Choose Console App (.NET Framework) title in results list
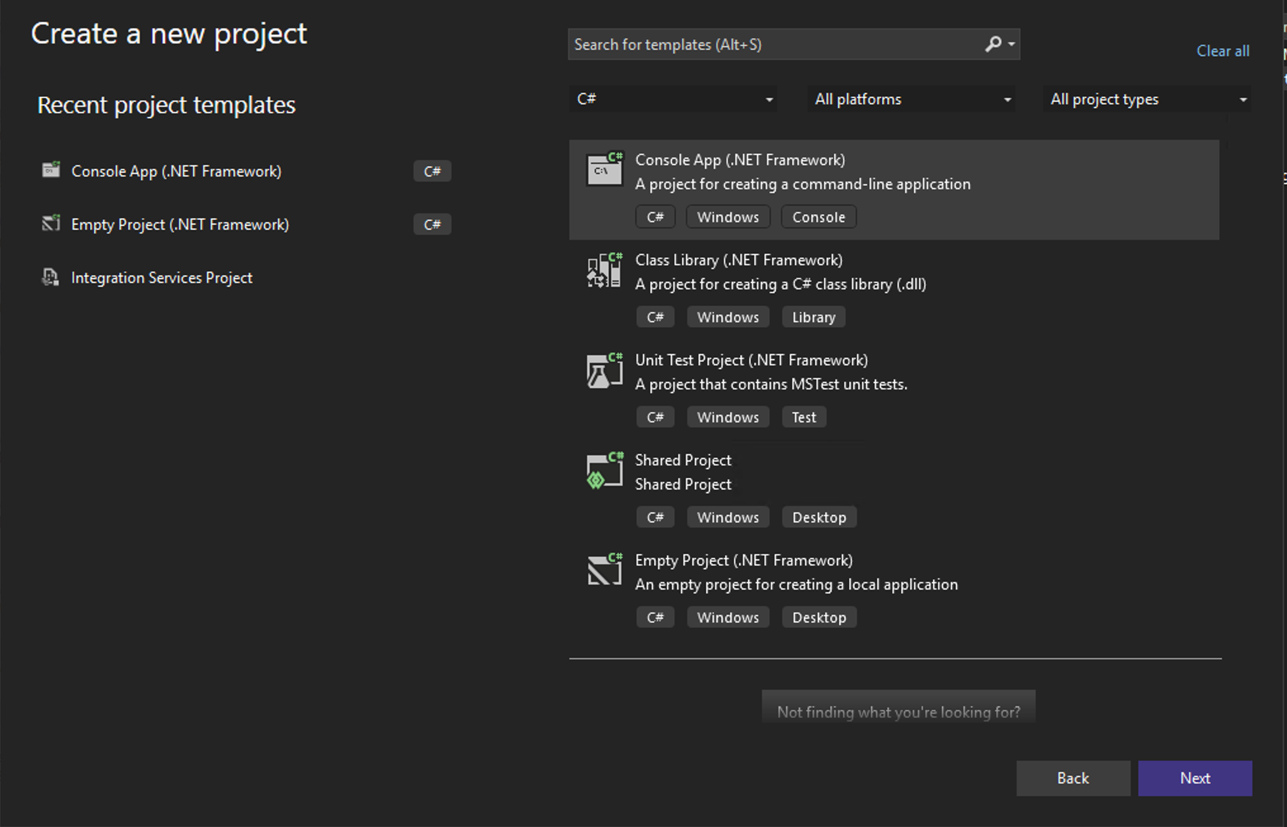1287x827 pixels. (x=740, y=160)
